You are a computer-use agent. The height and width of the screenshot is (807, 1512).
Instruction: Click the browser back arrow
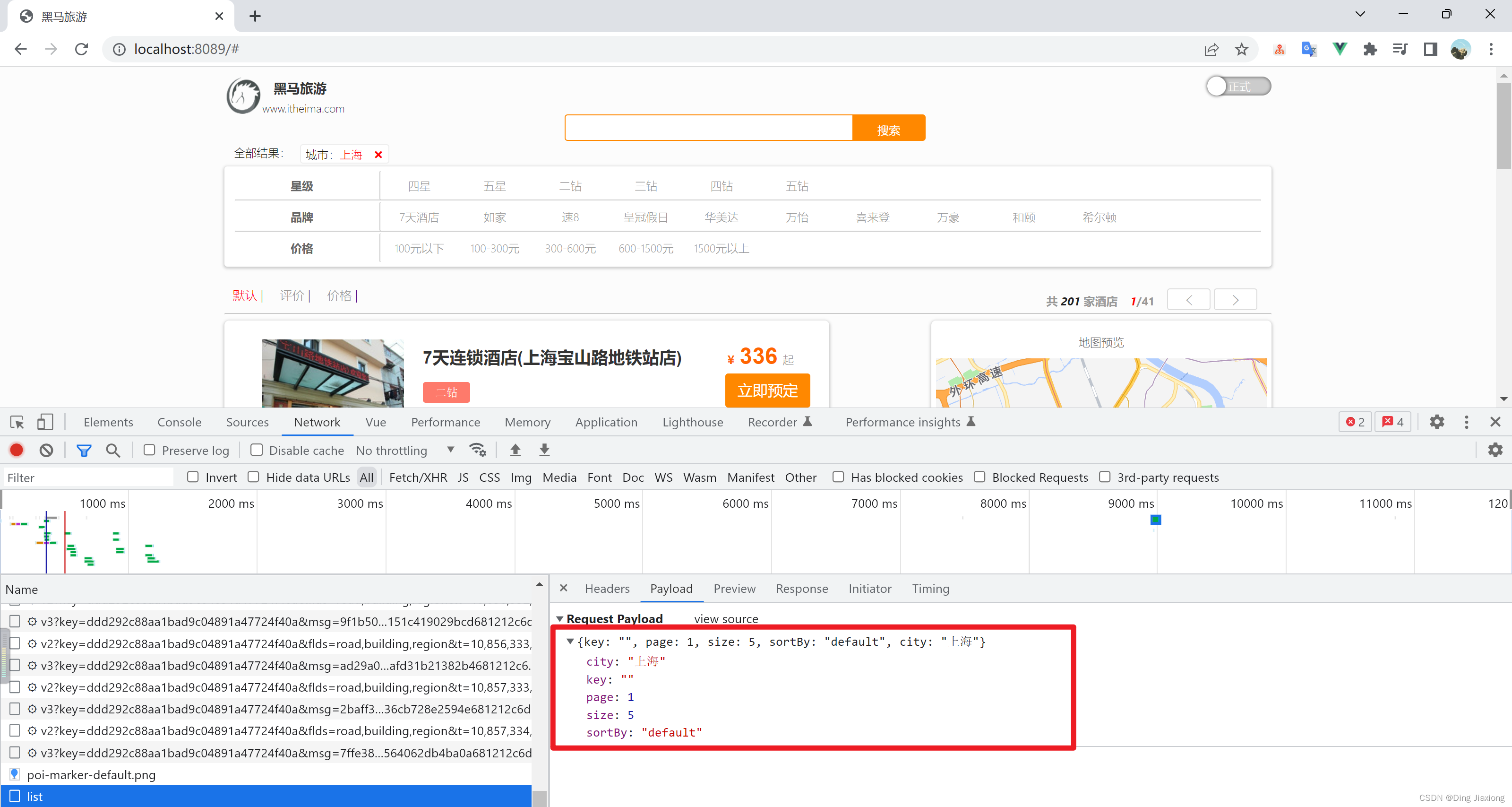tap(20, 49)
